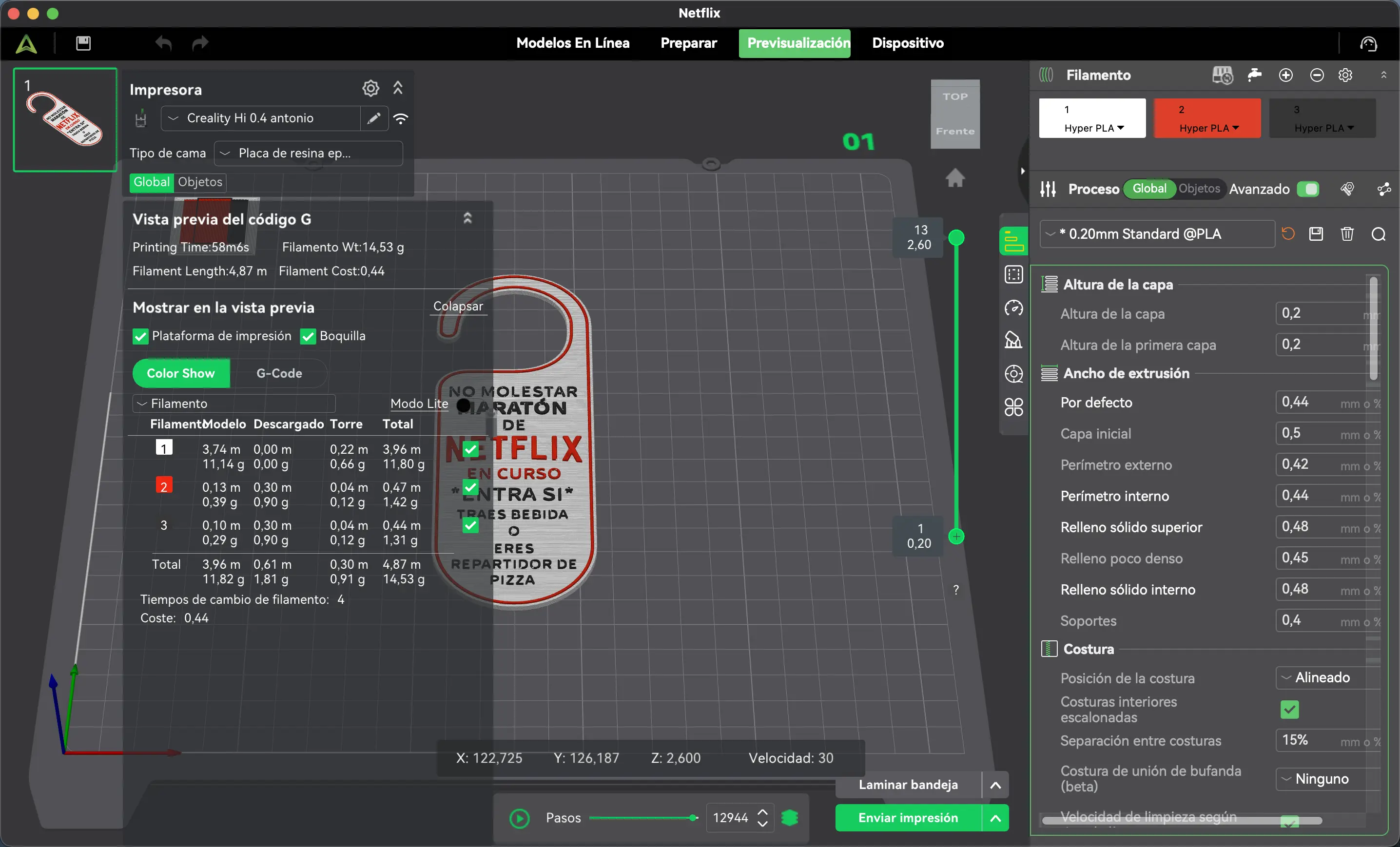Toggle visibility of filament 1 row
Viewport: 1400px width, 847px height.
coord(470,449)
